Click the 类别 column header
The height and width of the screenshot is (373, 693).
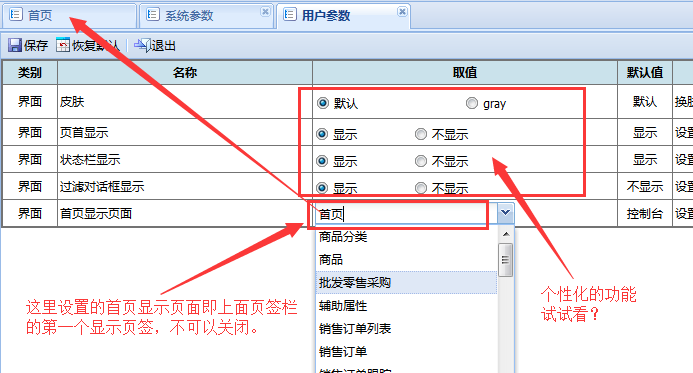(30, 72)
